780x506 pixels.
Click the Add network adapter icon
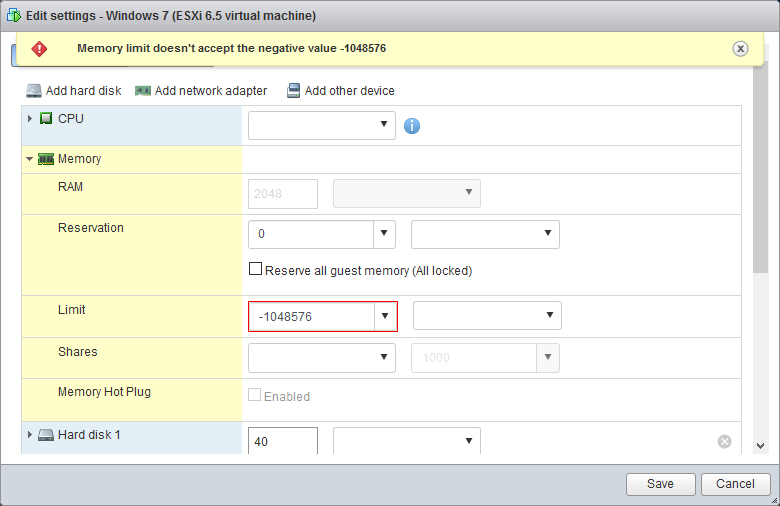point(143,91)
